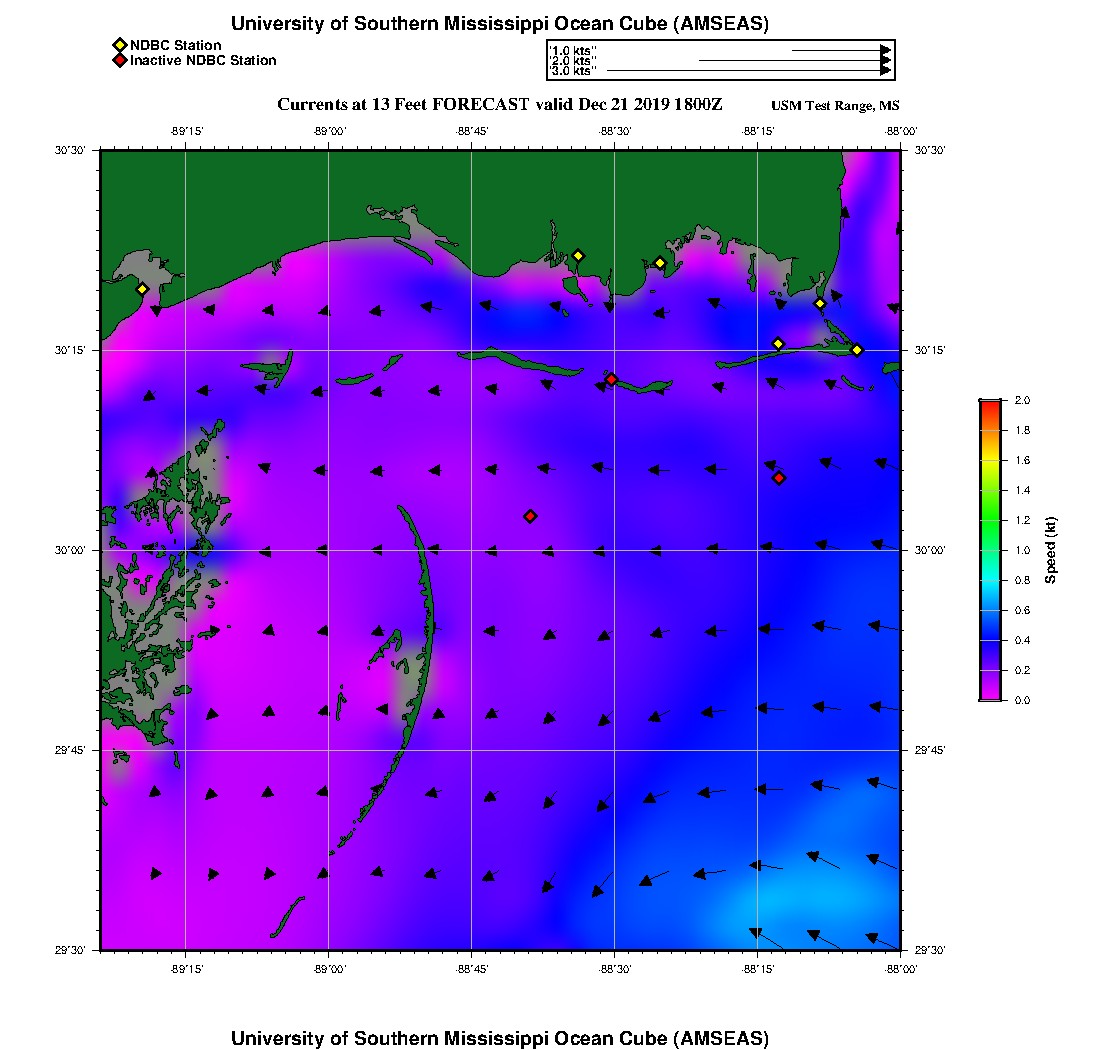
Task: Click the -89°15' label on the top axis
Action: point(187,131)
